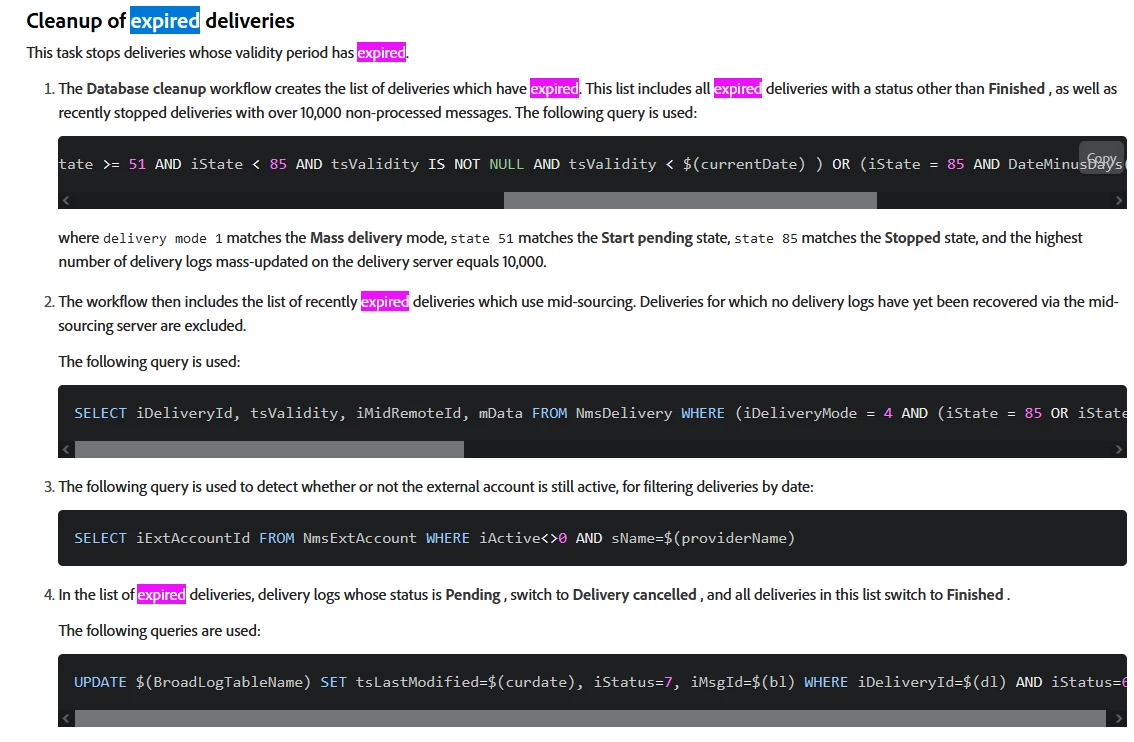Click highlighted "expired" after "deliveries which have"

point(554,89)
